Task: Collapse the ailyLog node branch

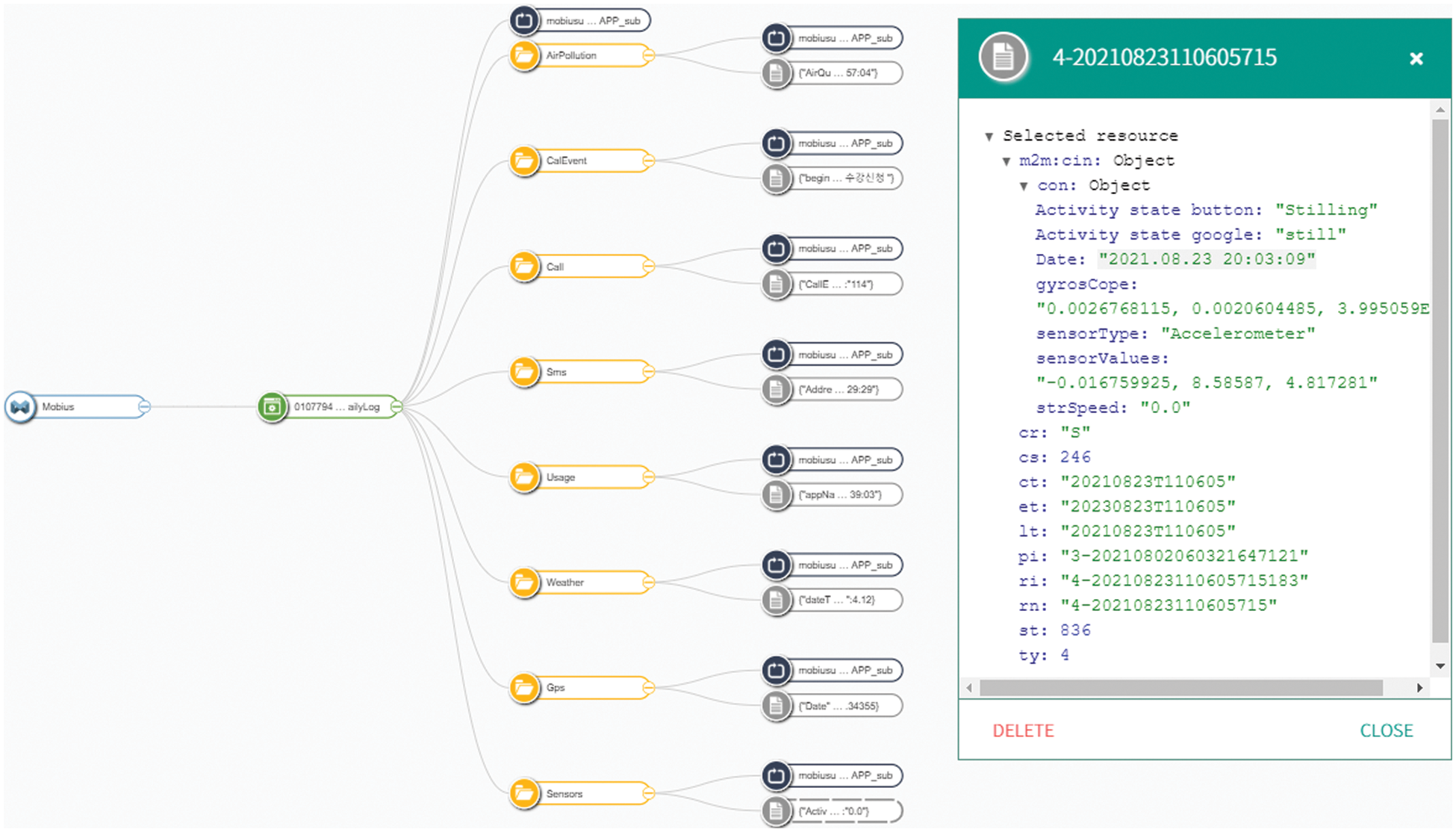Action: (396, 407)
